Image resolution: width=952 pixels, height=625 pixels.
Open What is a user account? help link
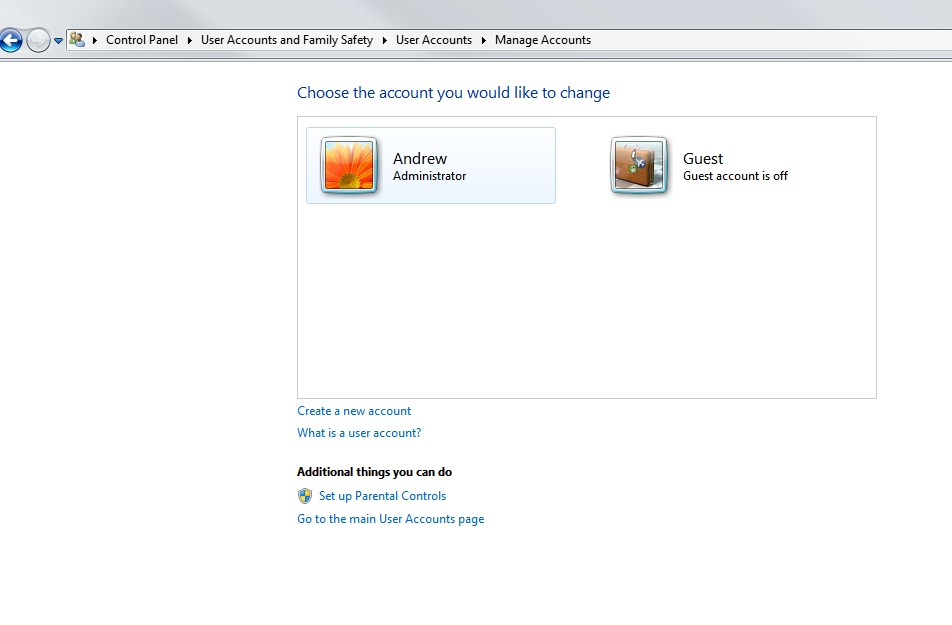click(x=359, y=433)
